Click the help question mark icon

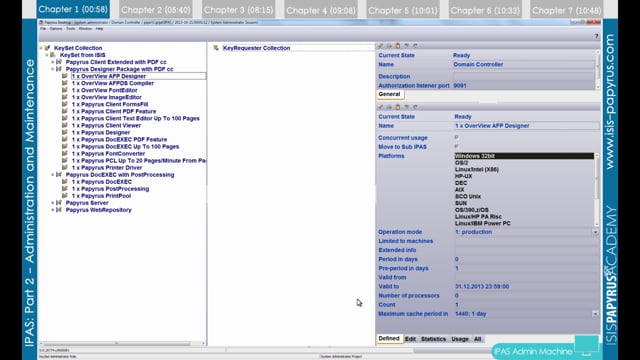tap(596, 36)
